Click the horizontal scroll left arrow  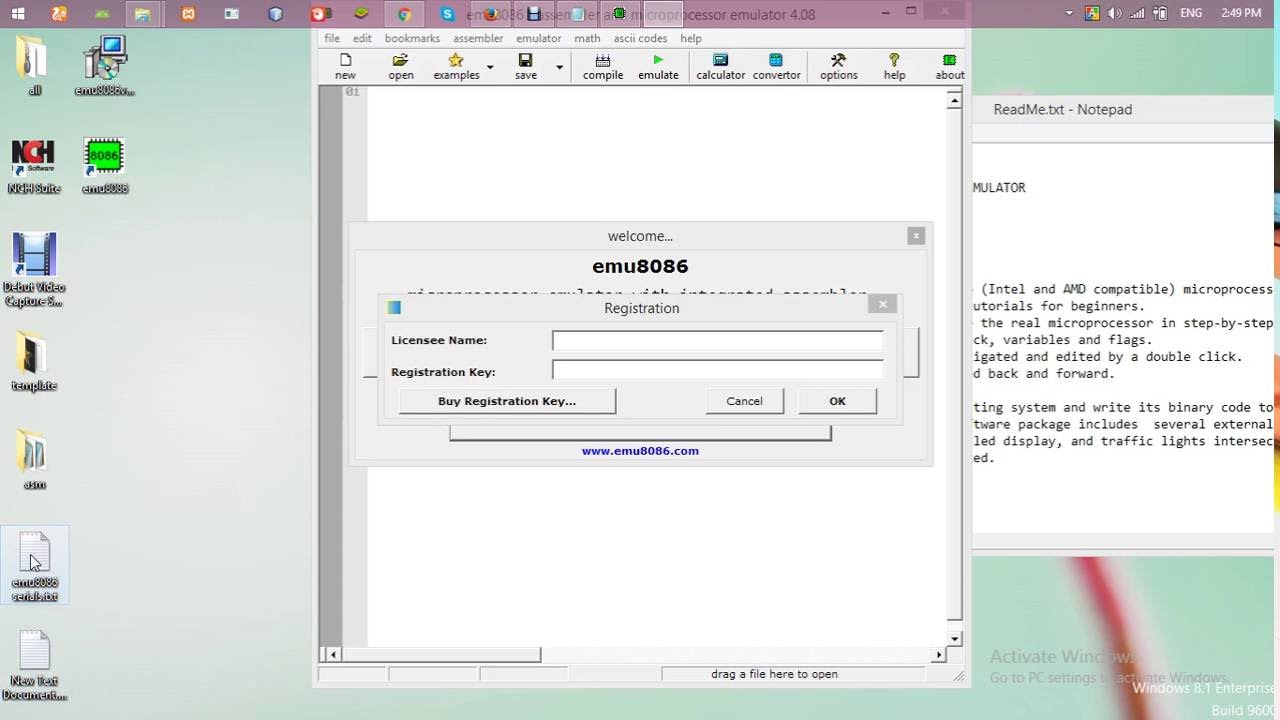[x=335, y=655]
